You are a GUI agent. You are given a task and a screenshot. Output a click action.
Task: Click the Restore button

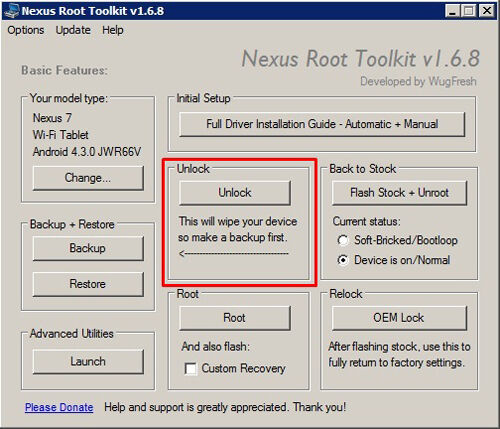tap(88, 284)
